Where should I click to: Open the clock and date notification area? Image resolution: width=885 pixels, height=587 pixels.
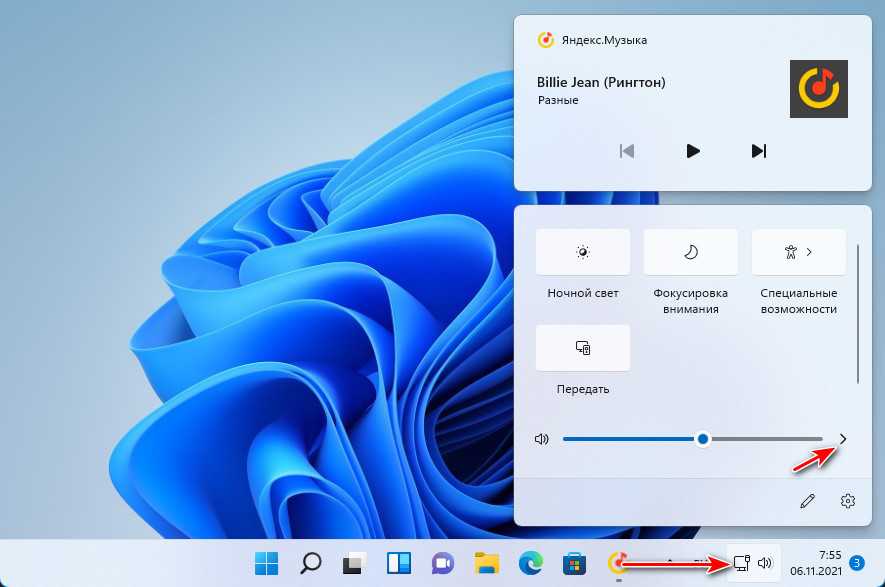tap(813, 564)
